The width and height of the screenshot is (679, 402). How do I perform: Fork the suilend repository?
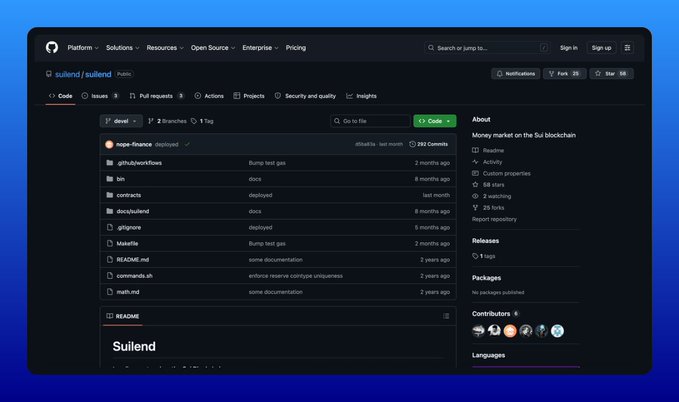pos(564,74)
